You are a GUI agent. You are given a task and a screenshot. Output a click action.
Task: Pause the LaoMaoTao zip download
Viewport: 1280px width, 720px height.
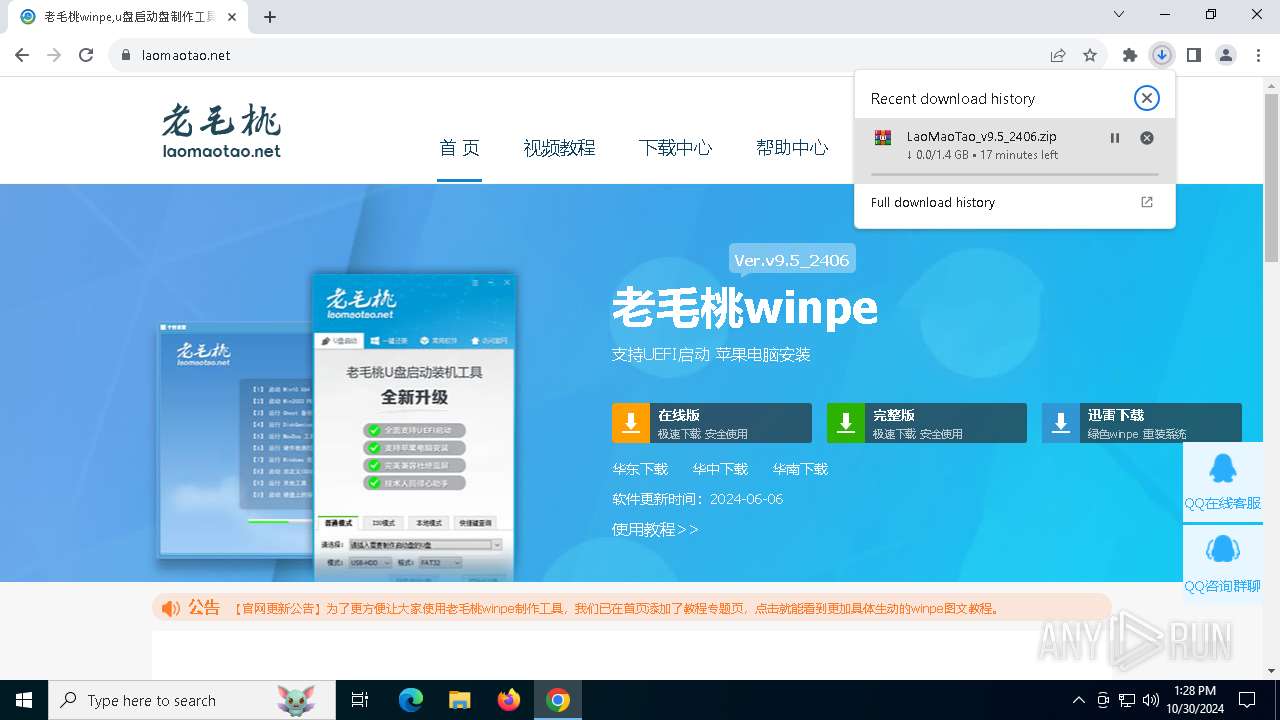tap(1115, 138)
